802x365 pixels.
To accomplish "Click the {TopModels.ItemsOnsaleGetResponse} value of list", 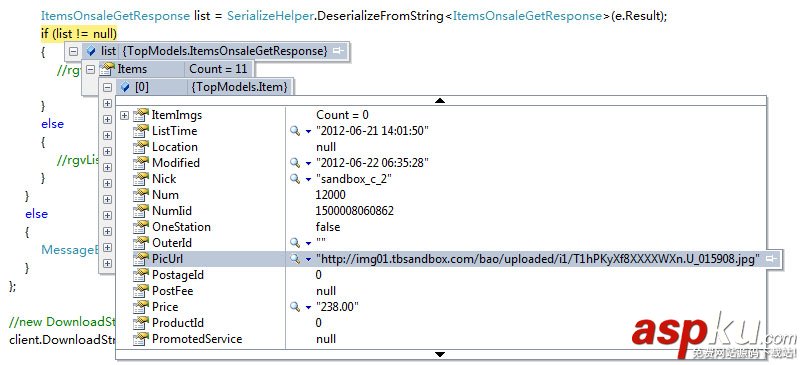I will 225,51.
